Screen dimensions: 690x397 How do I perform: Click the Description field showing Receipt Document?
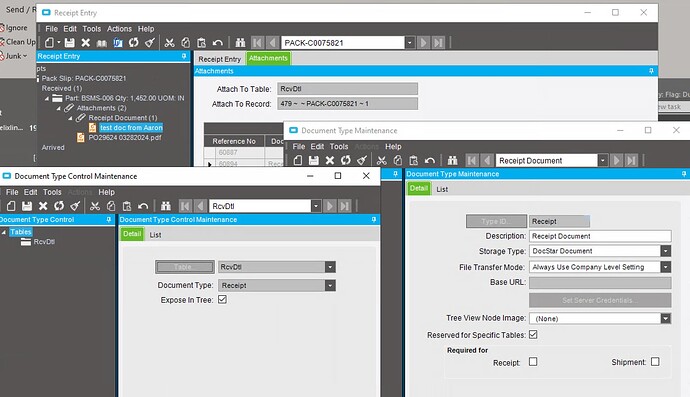[600, 236]
